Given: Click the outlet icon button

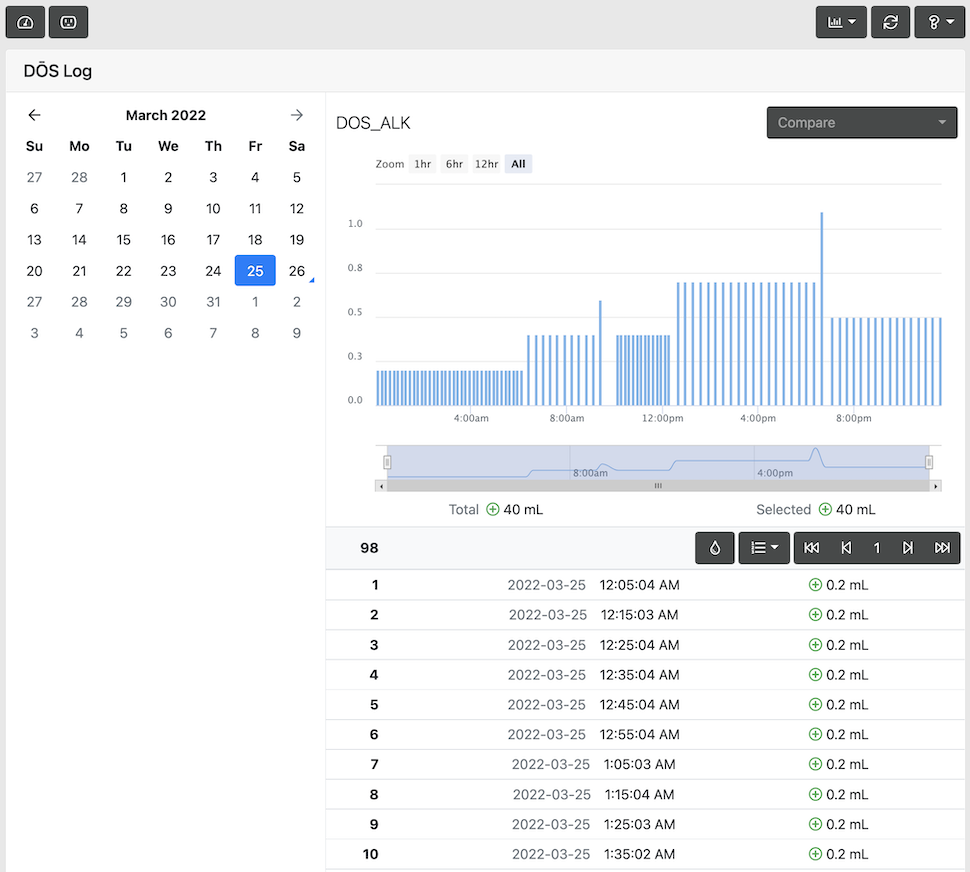Looking at the screenshot, I should pyautogui.click(x=68, y=22).
